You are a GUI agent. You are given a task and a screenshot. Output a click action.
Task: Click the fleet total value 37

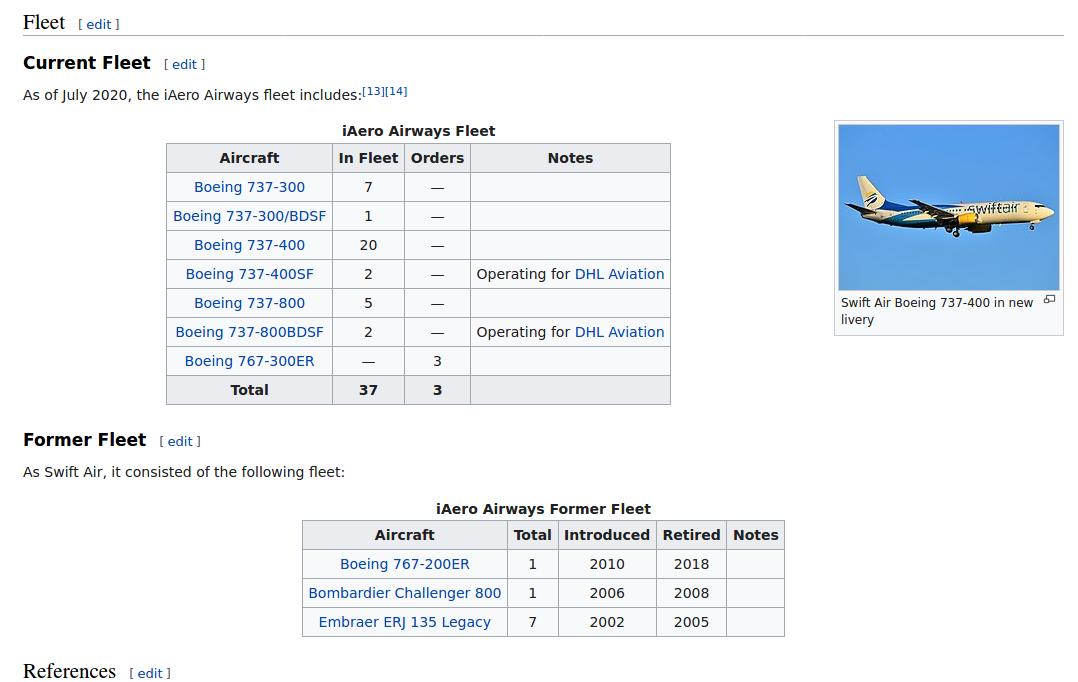pos(368,390)
